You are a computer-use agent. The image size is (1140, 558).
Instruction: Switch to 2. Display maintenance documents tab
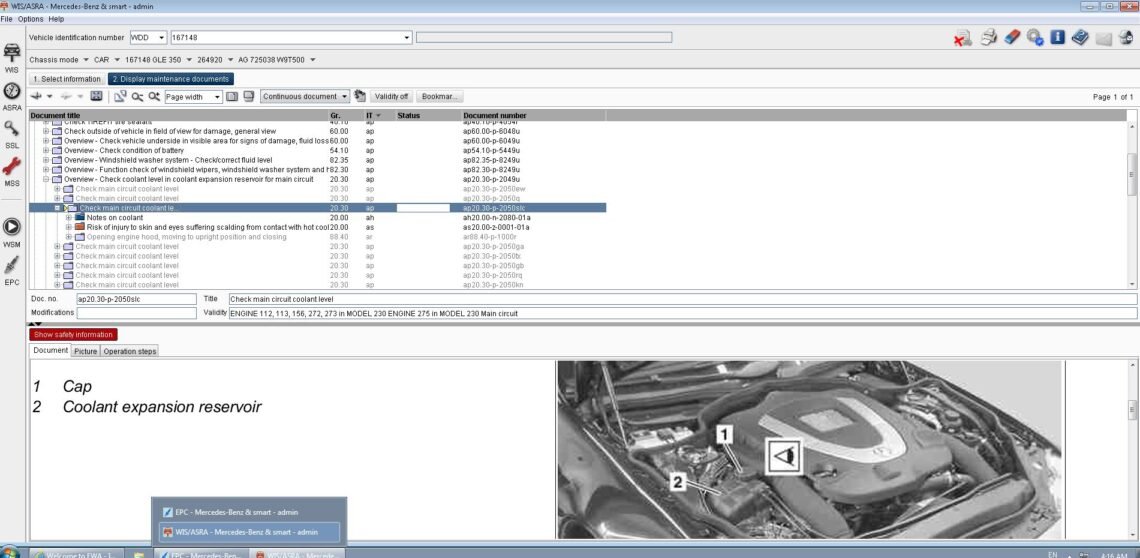coord(171,79)
